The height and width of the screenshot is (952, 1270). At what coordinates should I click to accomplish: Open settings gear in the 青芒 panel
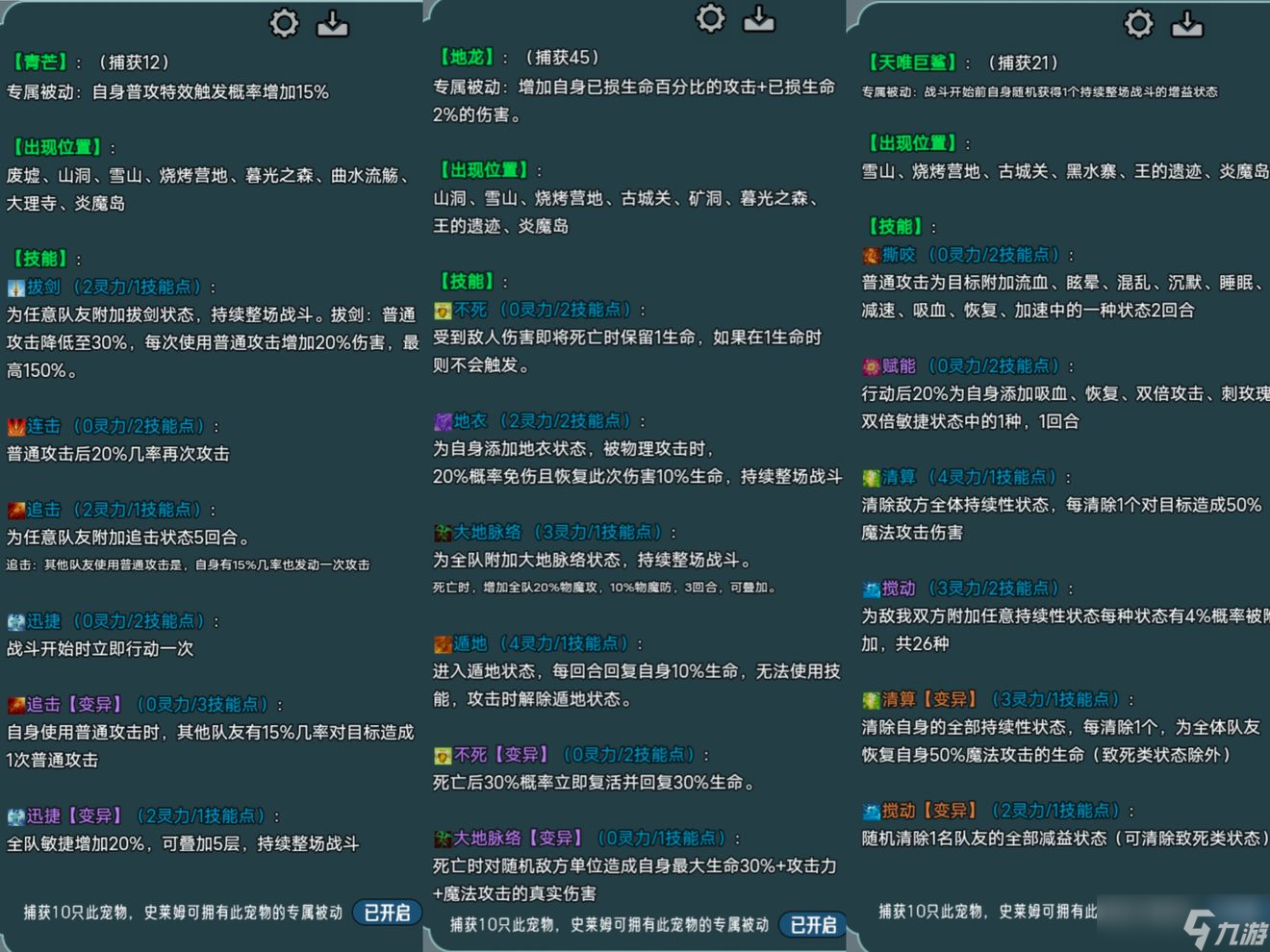pyautogui.click(x=284, y=22)
